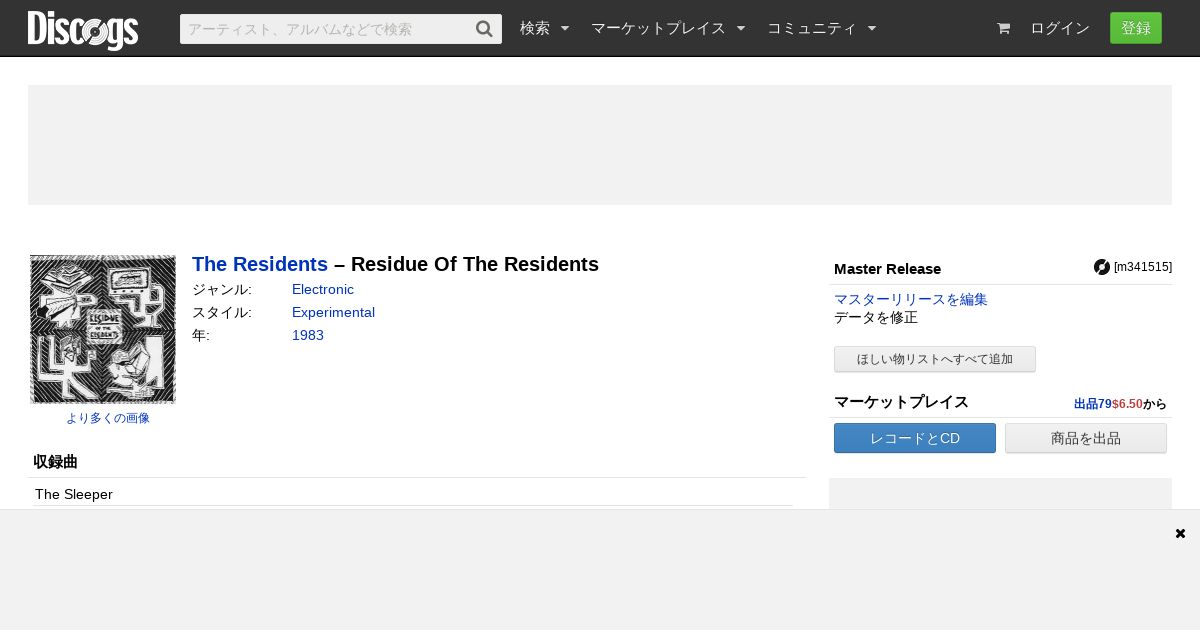Click the search magnifier icon
Viewport: 1200px width, 630px height.
coord(484,29)
